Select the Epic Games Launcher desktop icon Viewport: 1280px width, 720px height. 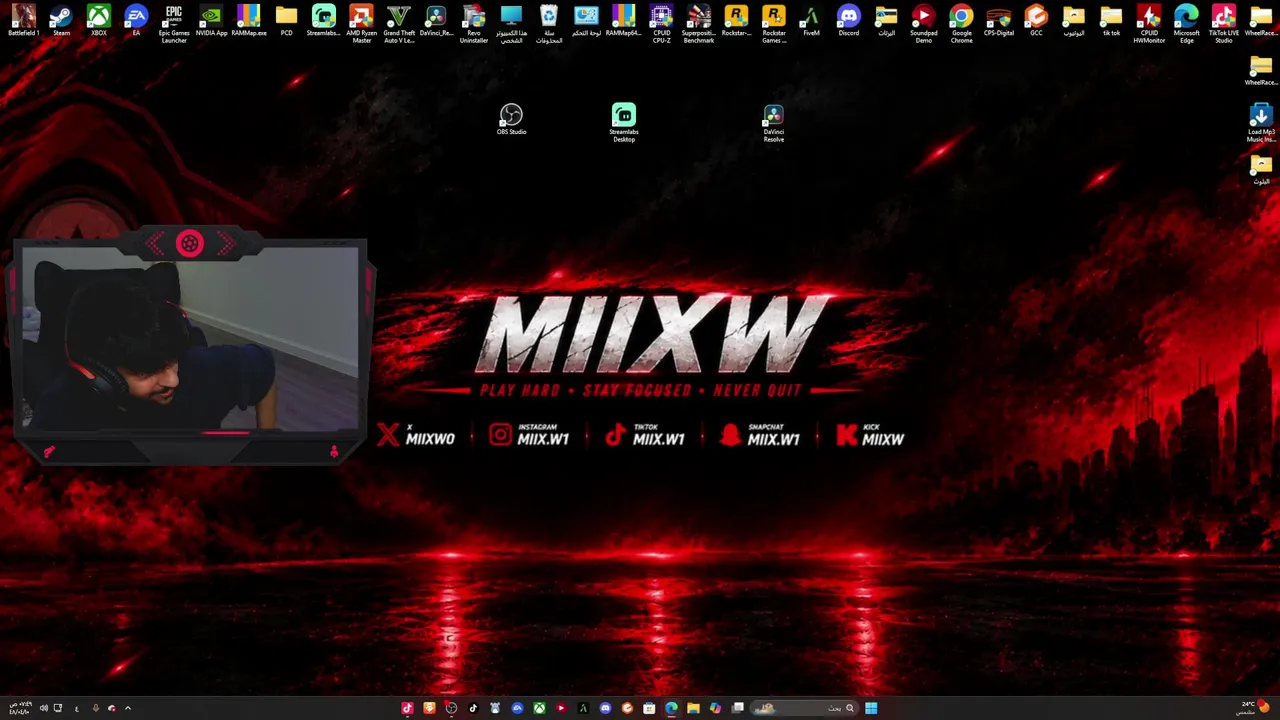174,24
